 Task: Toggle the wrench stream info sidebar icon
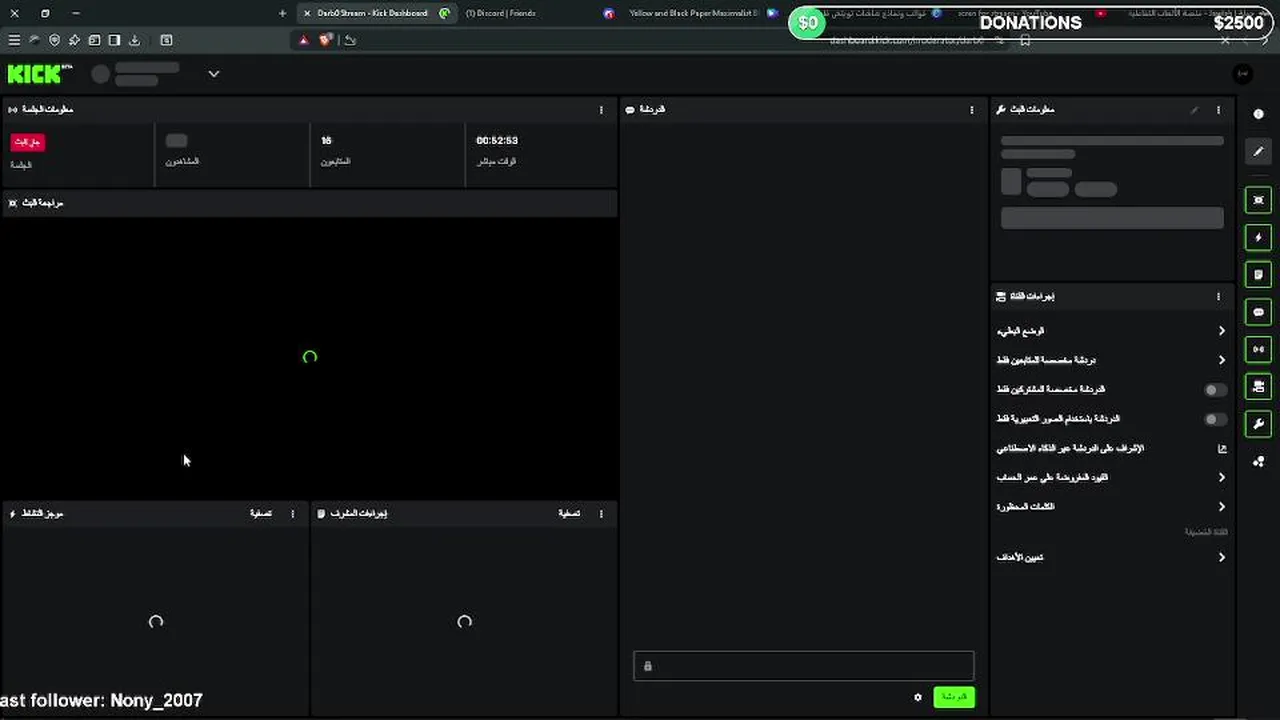(x=1258, y=424)
